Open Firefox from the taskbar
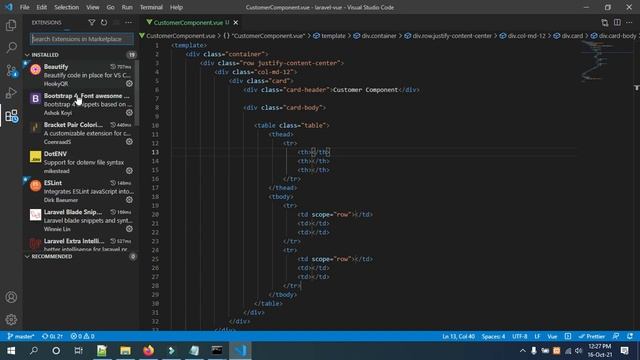 149,350
